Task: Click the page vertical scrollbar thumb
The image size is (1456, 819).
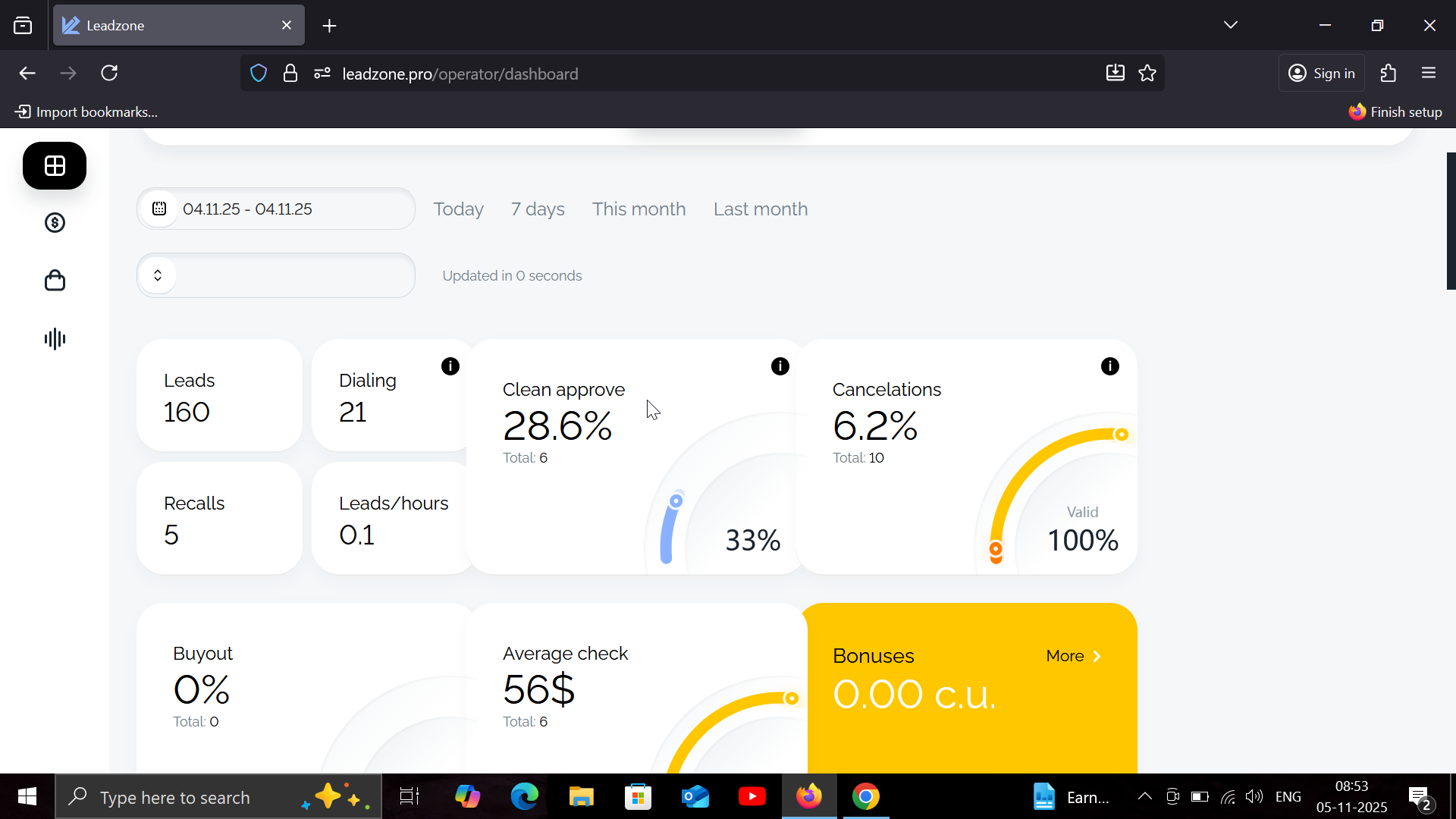Action: point(1451,220)
